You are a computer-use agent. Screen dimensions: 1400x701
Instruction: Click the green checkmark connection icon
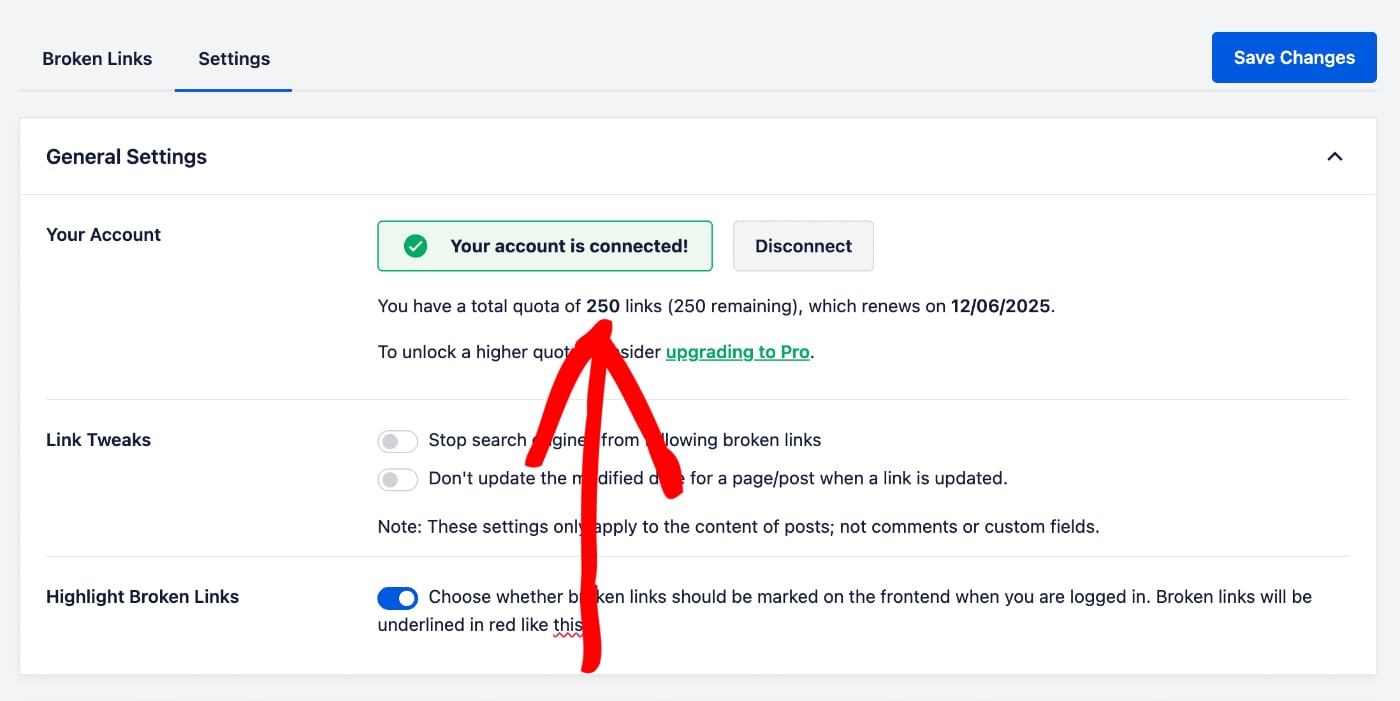pos(414,245)
